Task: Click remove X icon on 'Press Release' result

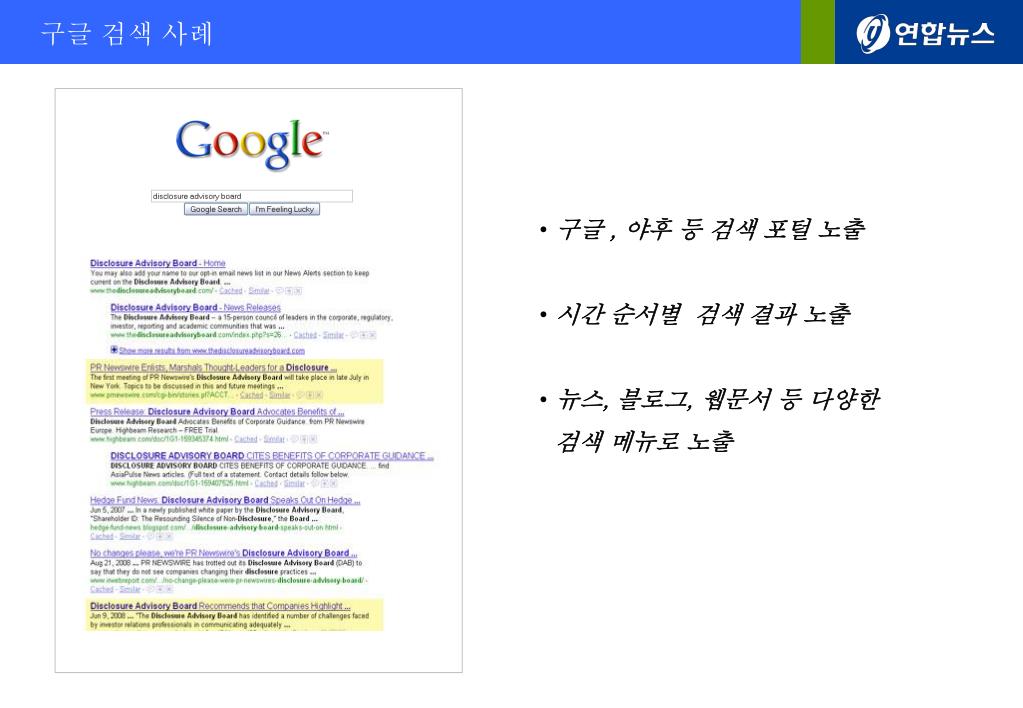Action: tap(314, 439)
